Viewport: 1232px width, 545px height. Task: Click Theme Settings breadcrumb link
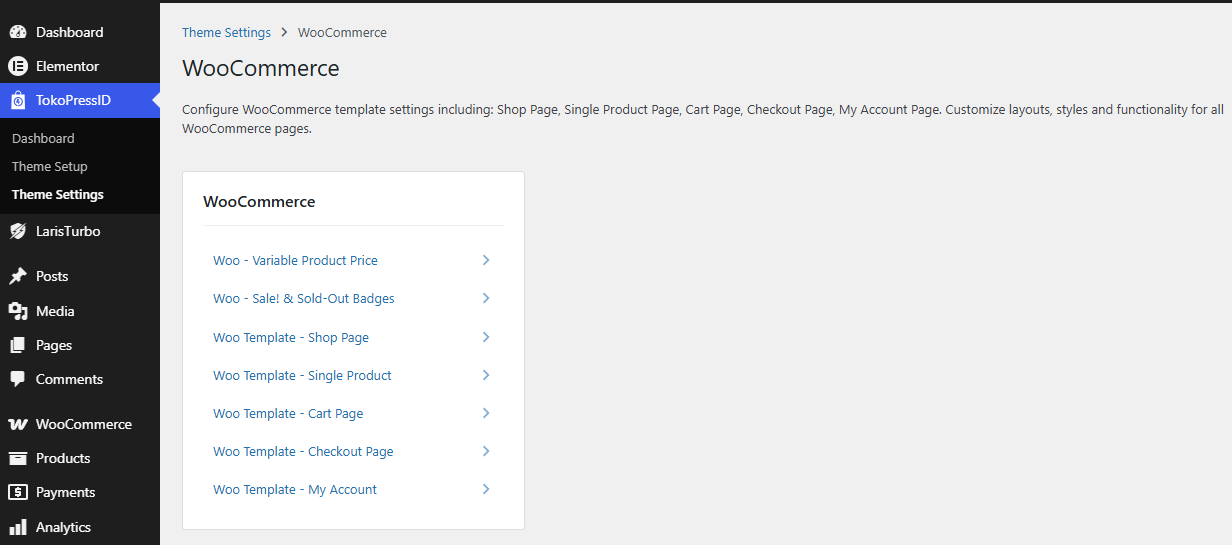226,32
